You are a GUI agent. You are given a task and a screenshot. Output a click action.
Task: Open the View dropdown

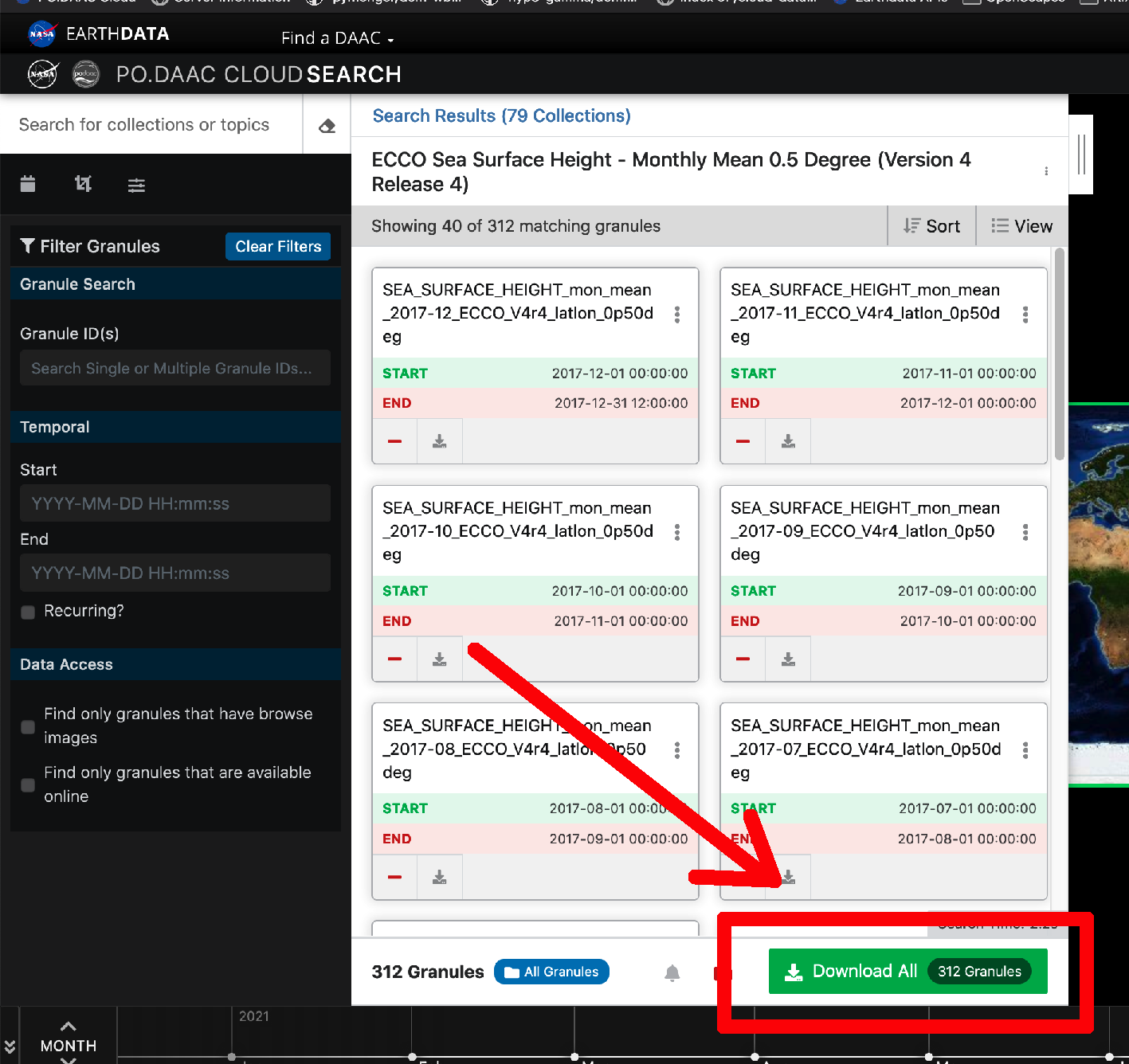coord(1022,226)
